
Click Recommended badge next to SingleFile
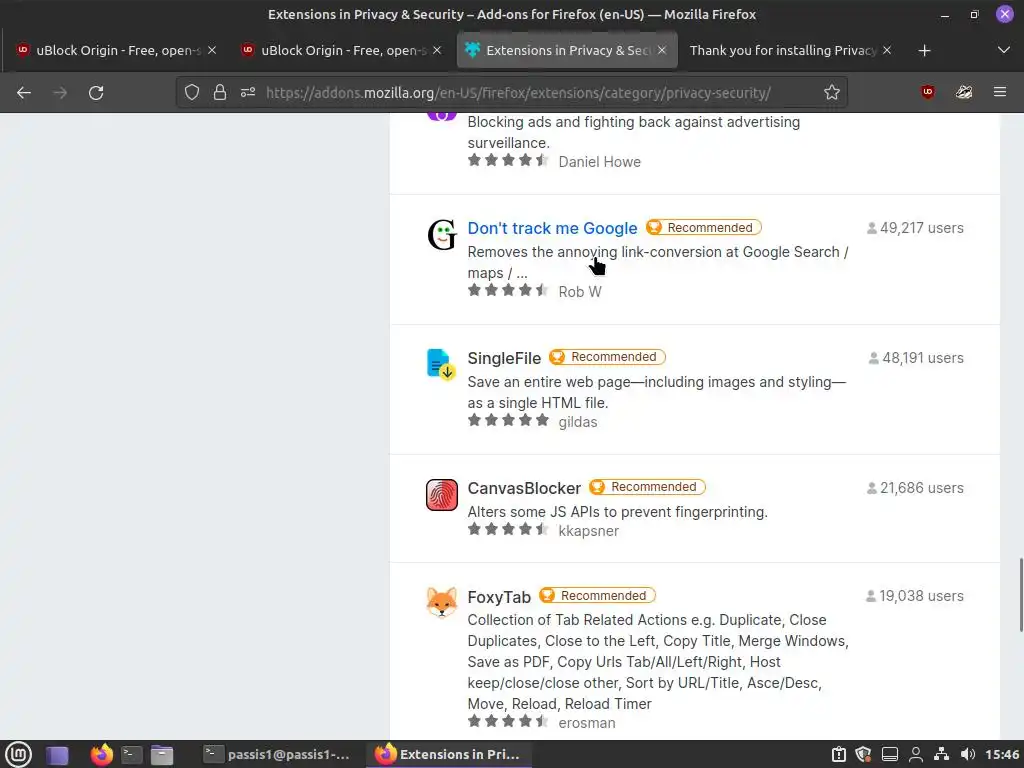(x=607, y=357)
